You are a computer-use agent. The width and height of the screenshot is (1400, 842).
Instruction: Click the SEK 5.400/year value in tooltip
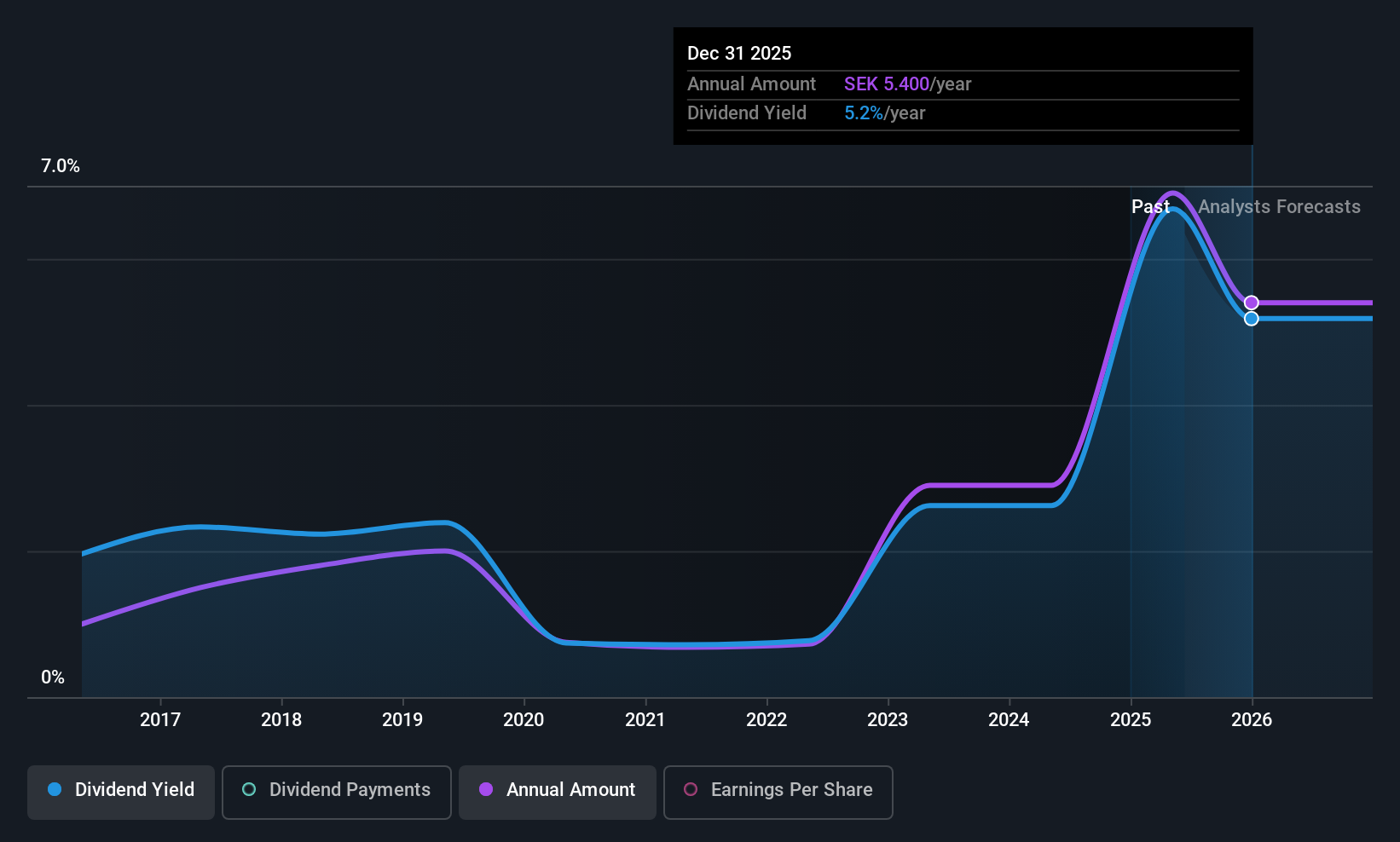tap(907, 84)
